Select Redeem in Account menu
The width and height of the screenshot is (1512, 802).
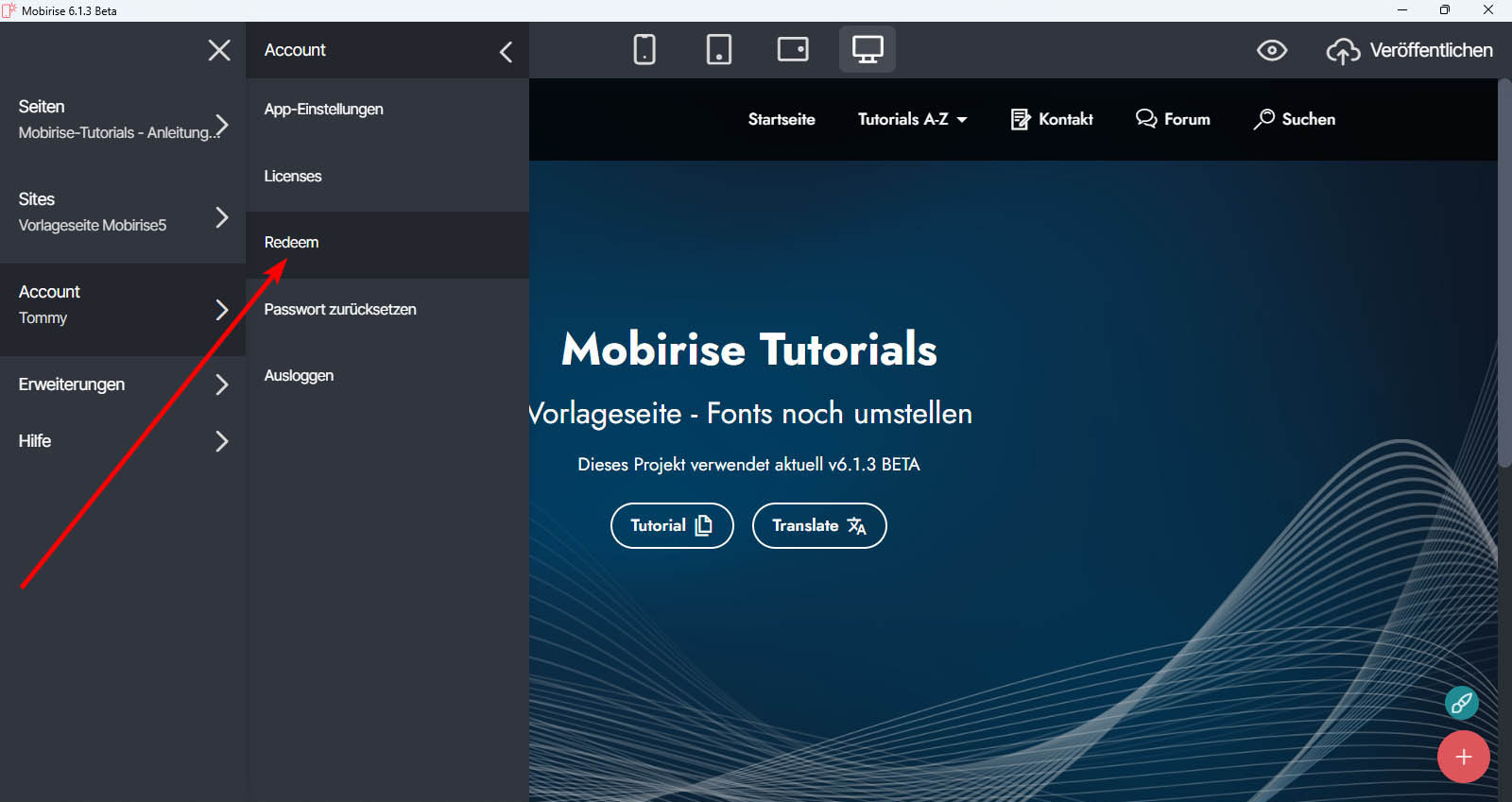292,243
